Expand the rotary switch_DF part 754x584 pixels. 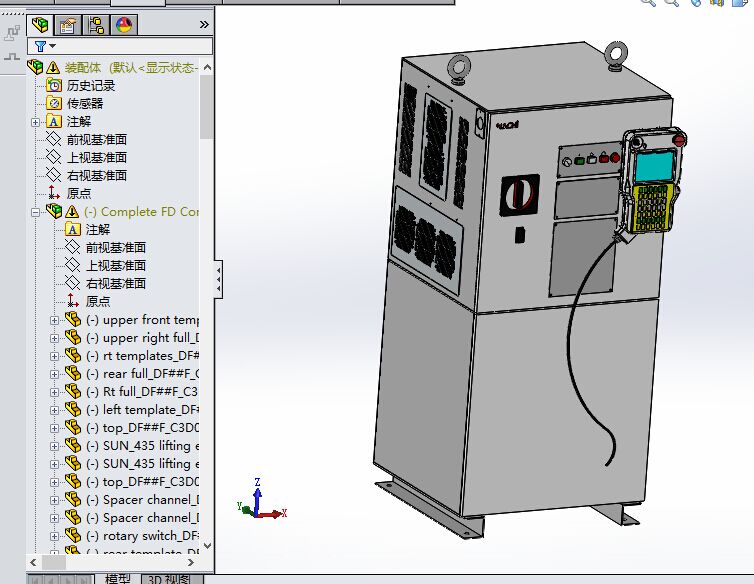pos(54,536)
